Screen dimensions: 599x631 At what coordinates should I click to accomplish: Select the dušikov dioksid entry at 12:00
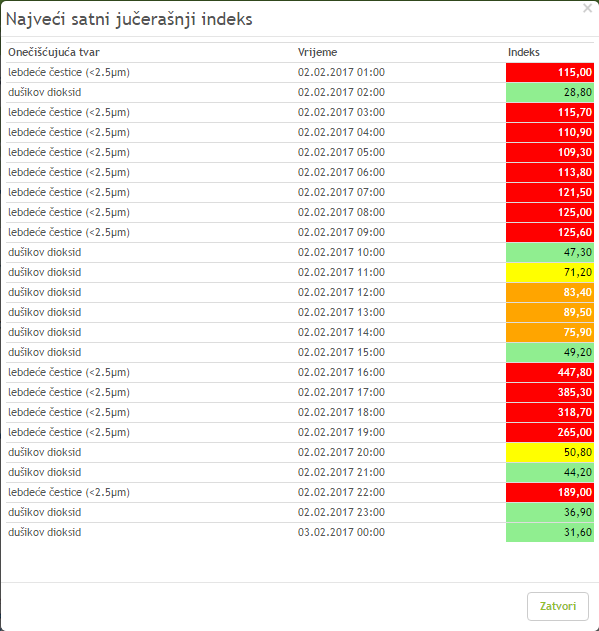click(x=45, y=292)
